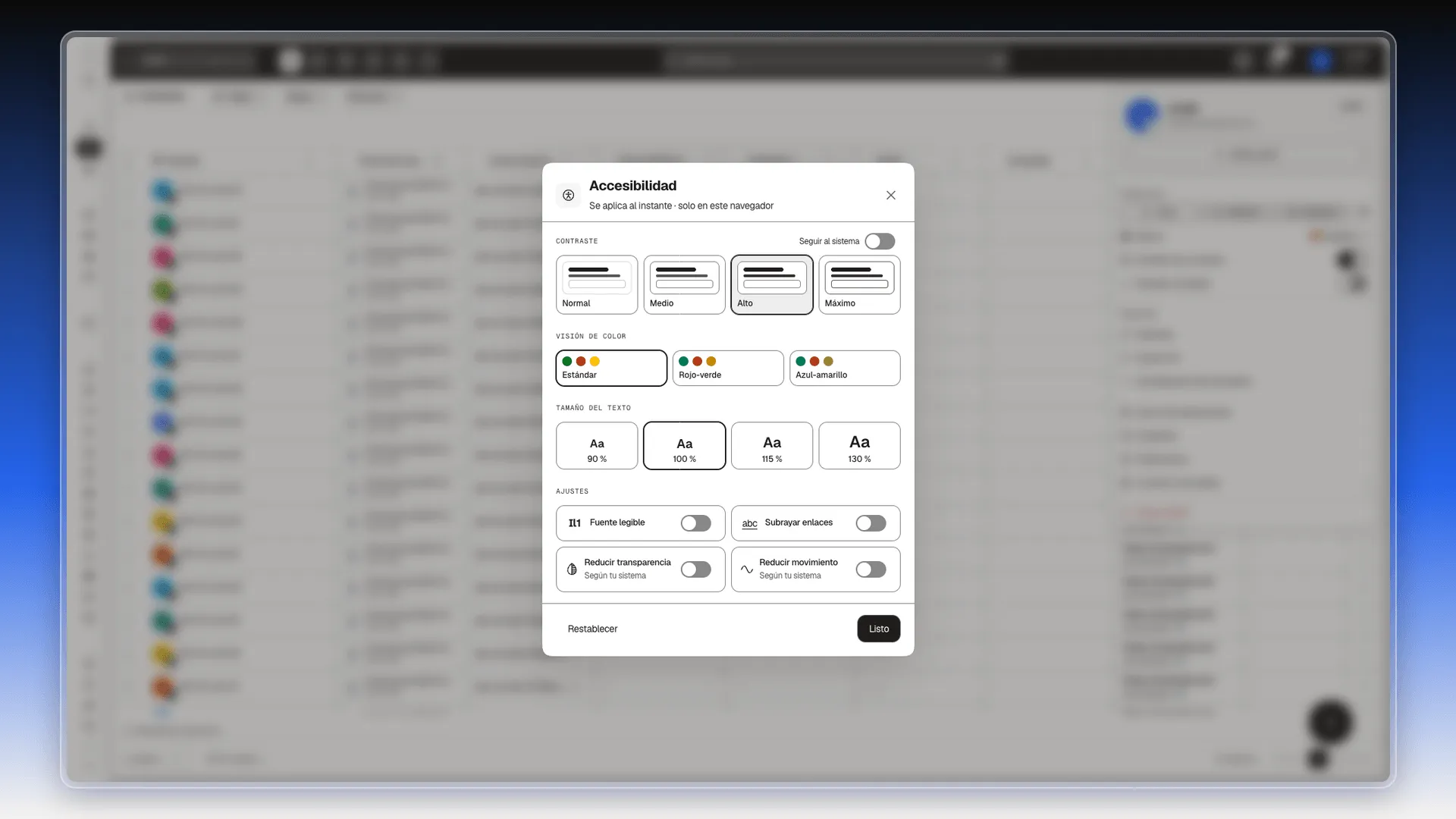Turn on Subrayar enlaces switch
Screen dimensions: 1456x819
pos(871,523)
